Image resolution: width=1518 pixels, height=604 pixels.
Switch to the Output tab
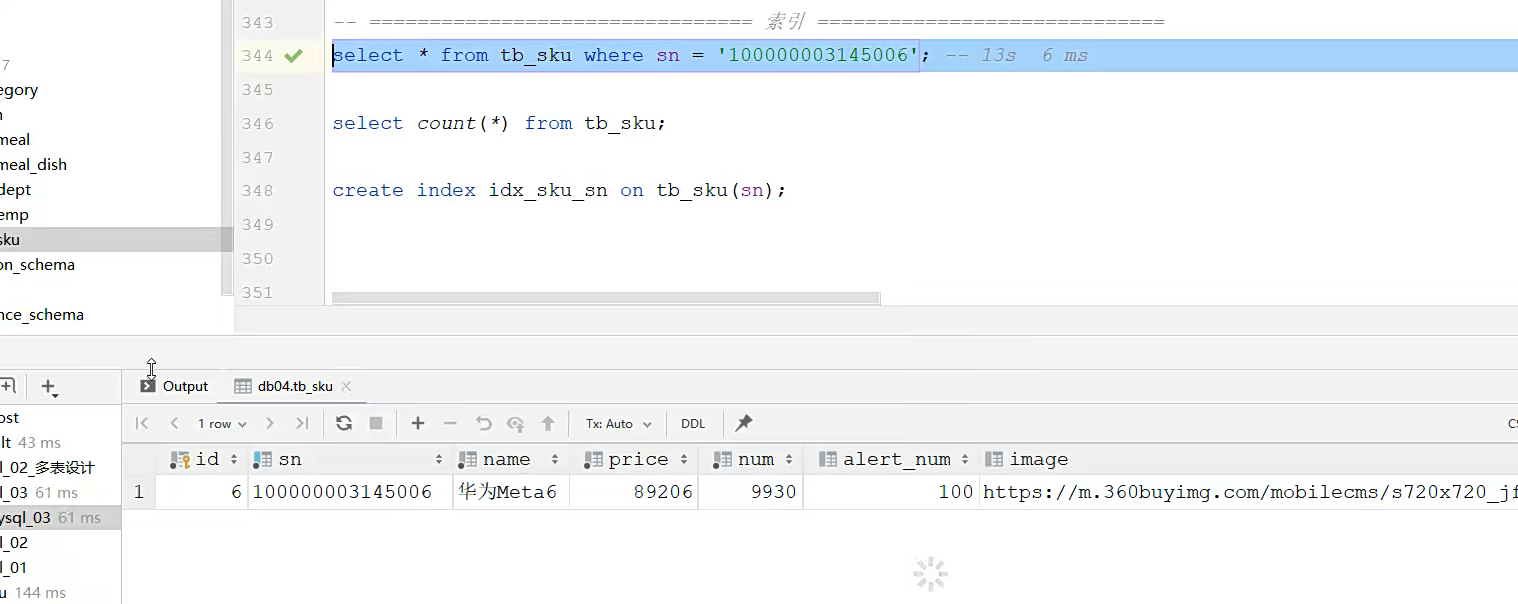click(174, 386)
